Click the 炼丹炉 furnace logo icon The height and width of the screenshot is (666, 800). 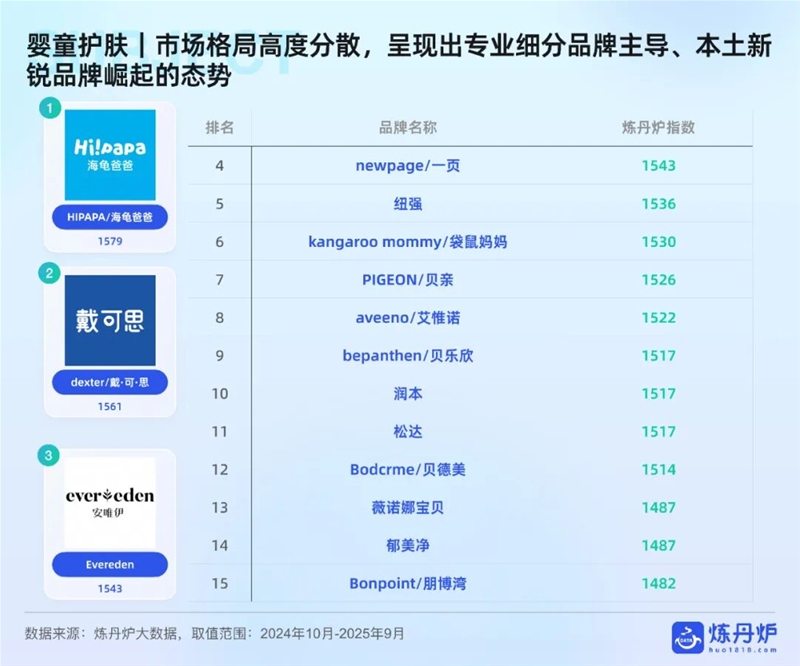(689, 636)
